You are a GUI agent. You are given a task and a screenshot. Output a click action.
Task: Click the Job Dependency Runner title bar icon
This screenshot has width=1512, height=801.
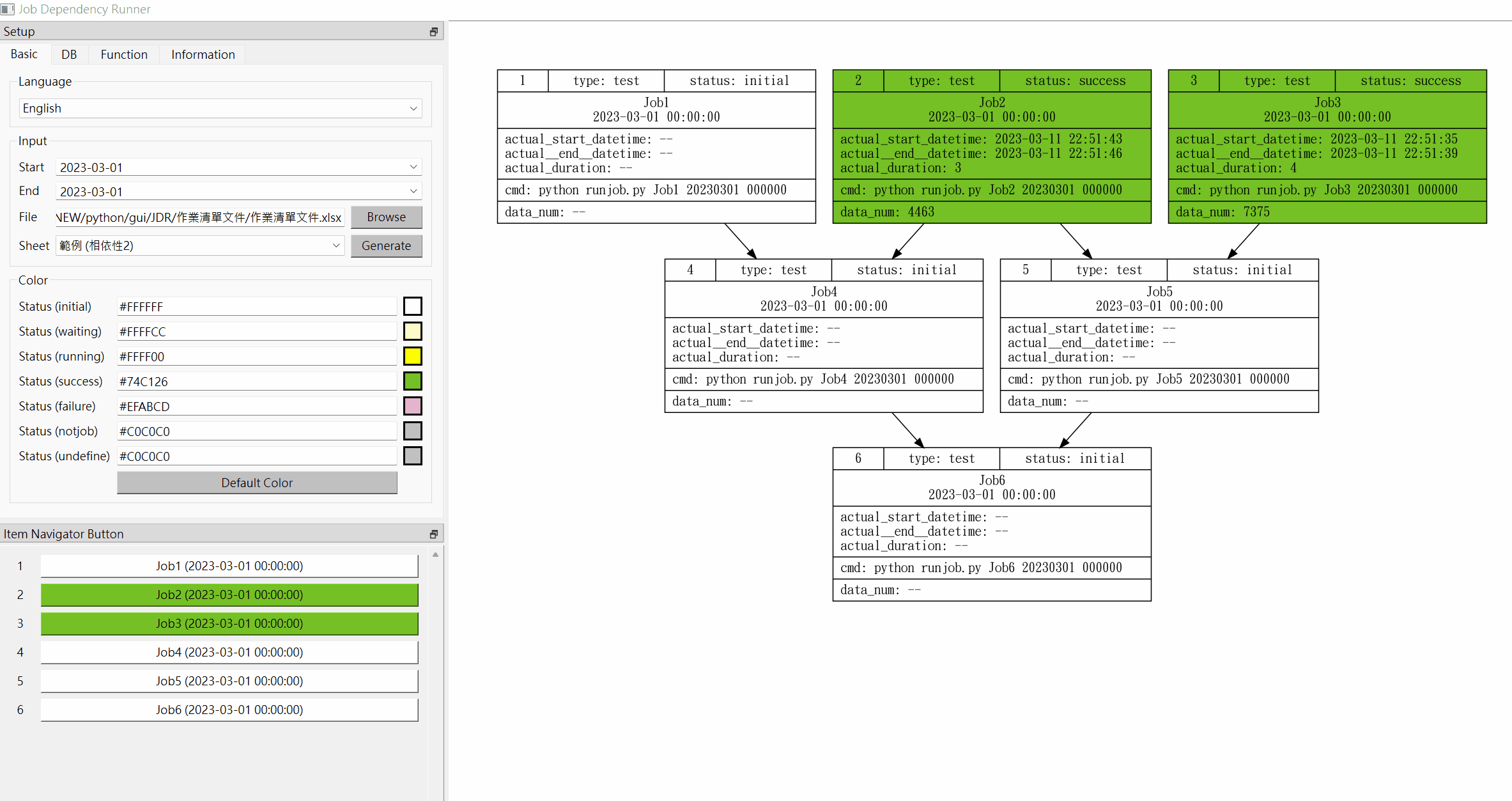[7, 9]
